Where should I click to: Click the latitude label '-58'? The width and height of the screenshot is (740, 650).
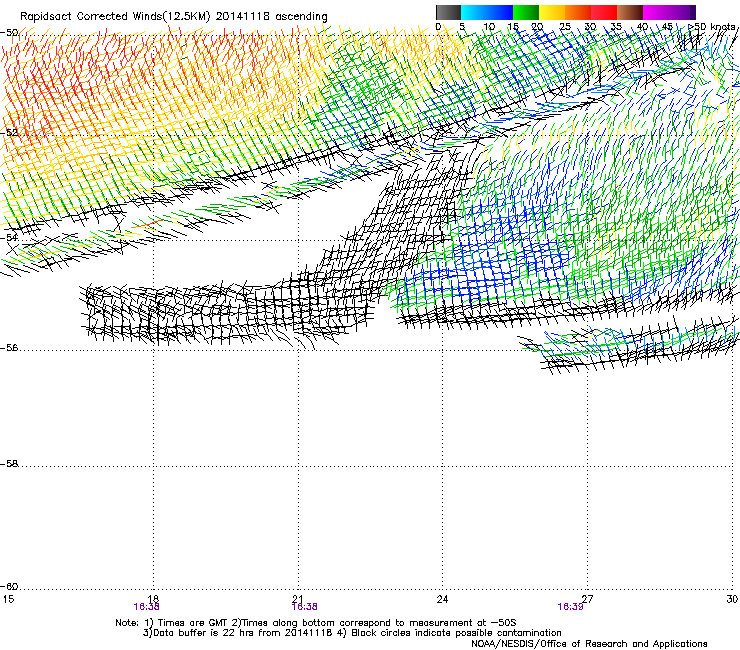9,464
